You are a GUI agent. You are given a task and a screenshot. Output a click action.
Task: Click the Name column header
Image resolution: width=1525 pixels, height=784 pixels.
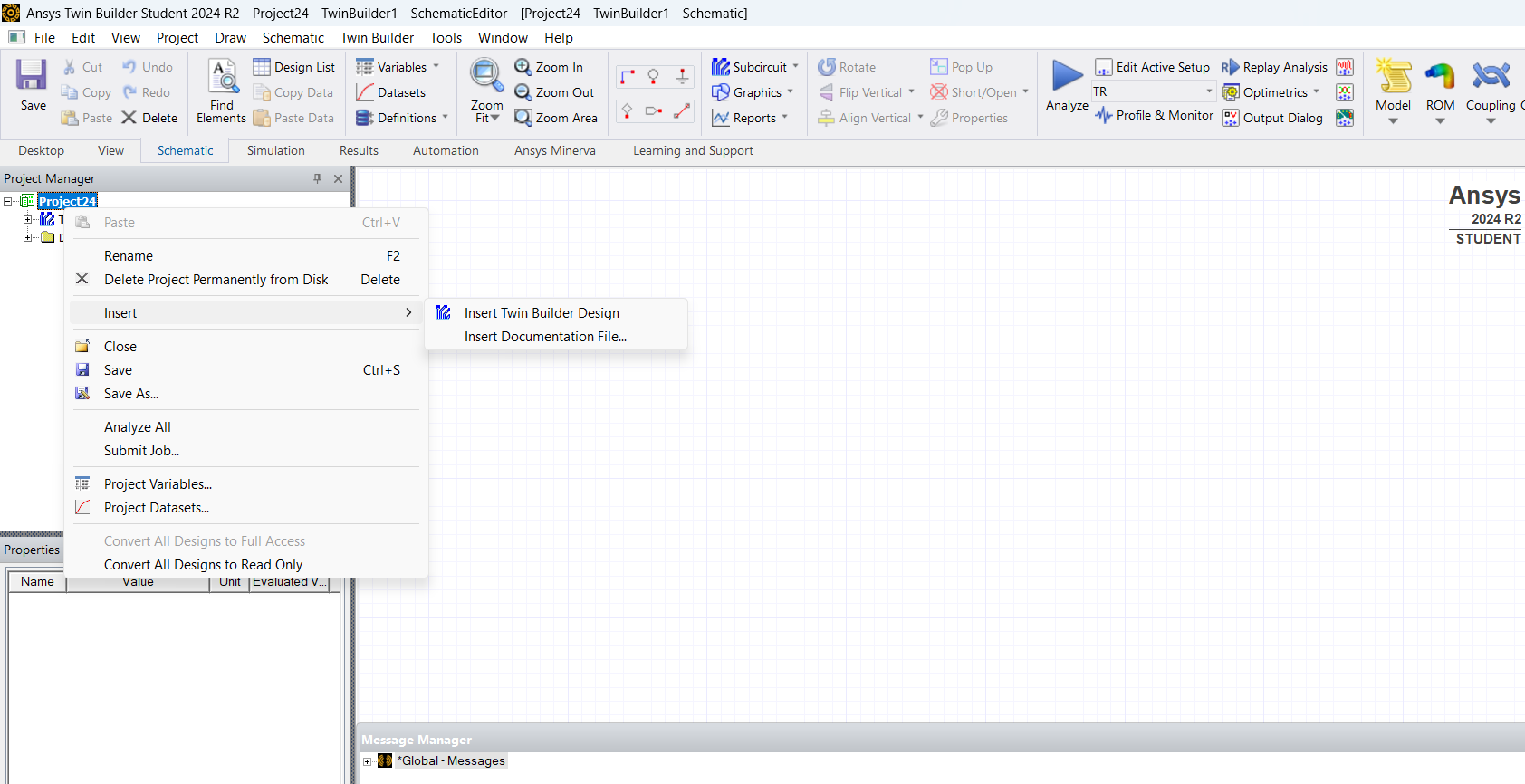pos(37,582)
